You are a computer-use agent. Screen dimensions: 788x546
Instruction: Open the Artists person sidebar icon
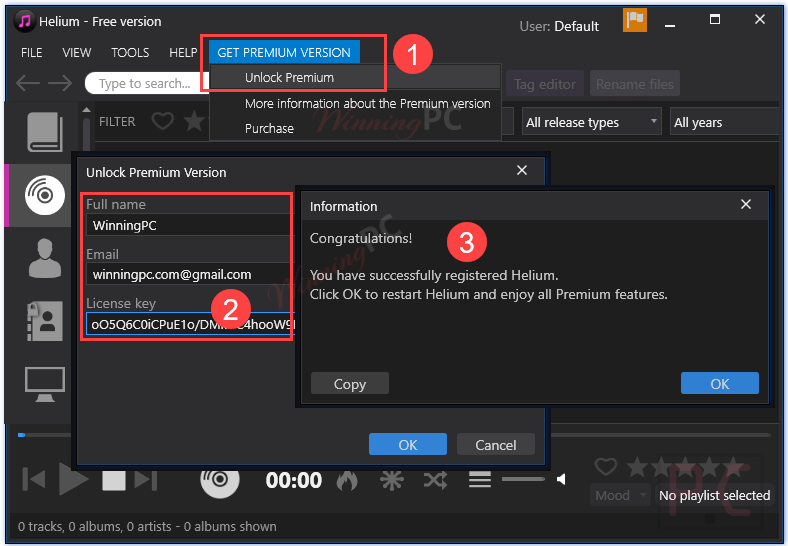(45, 258)
